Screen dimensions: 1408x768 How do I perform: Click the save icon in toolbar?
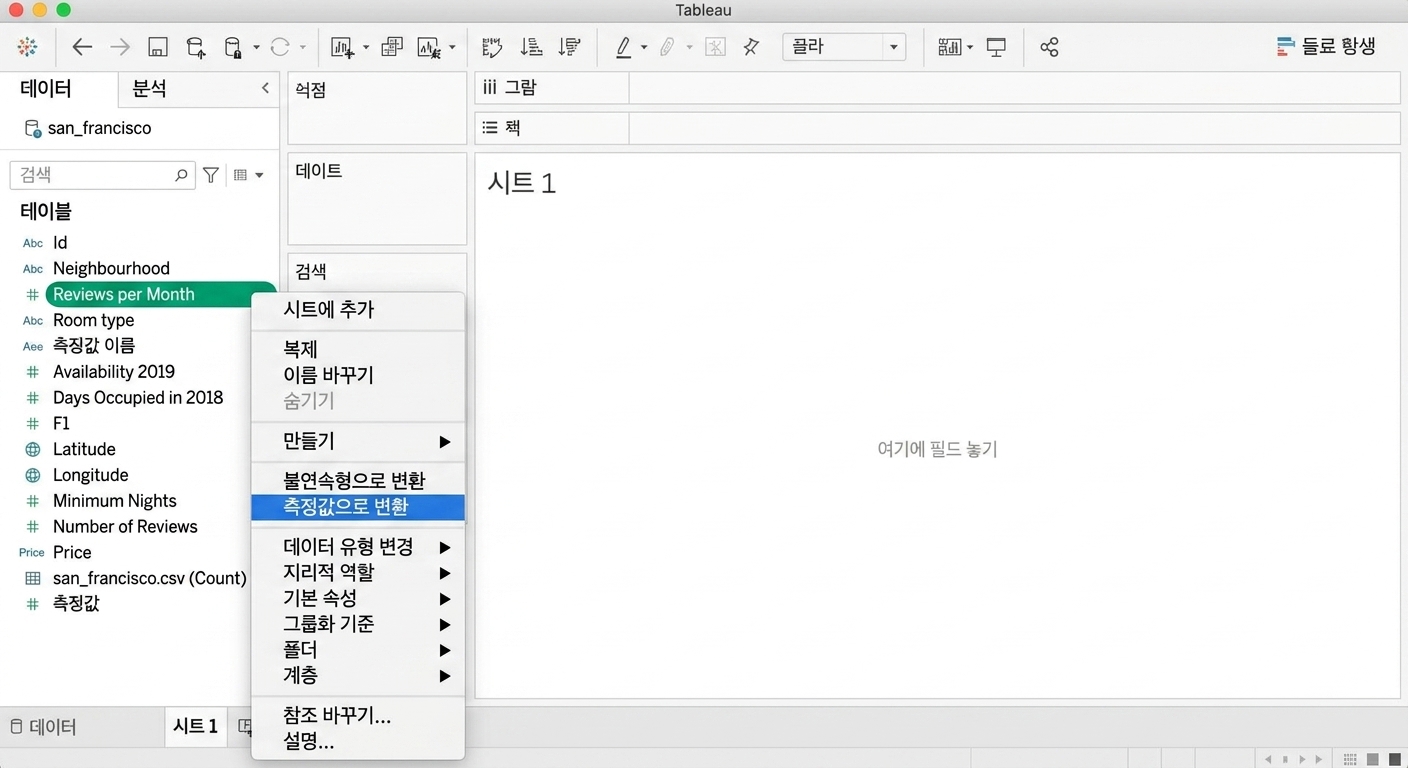click(x=158, y=47)
